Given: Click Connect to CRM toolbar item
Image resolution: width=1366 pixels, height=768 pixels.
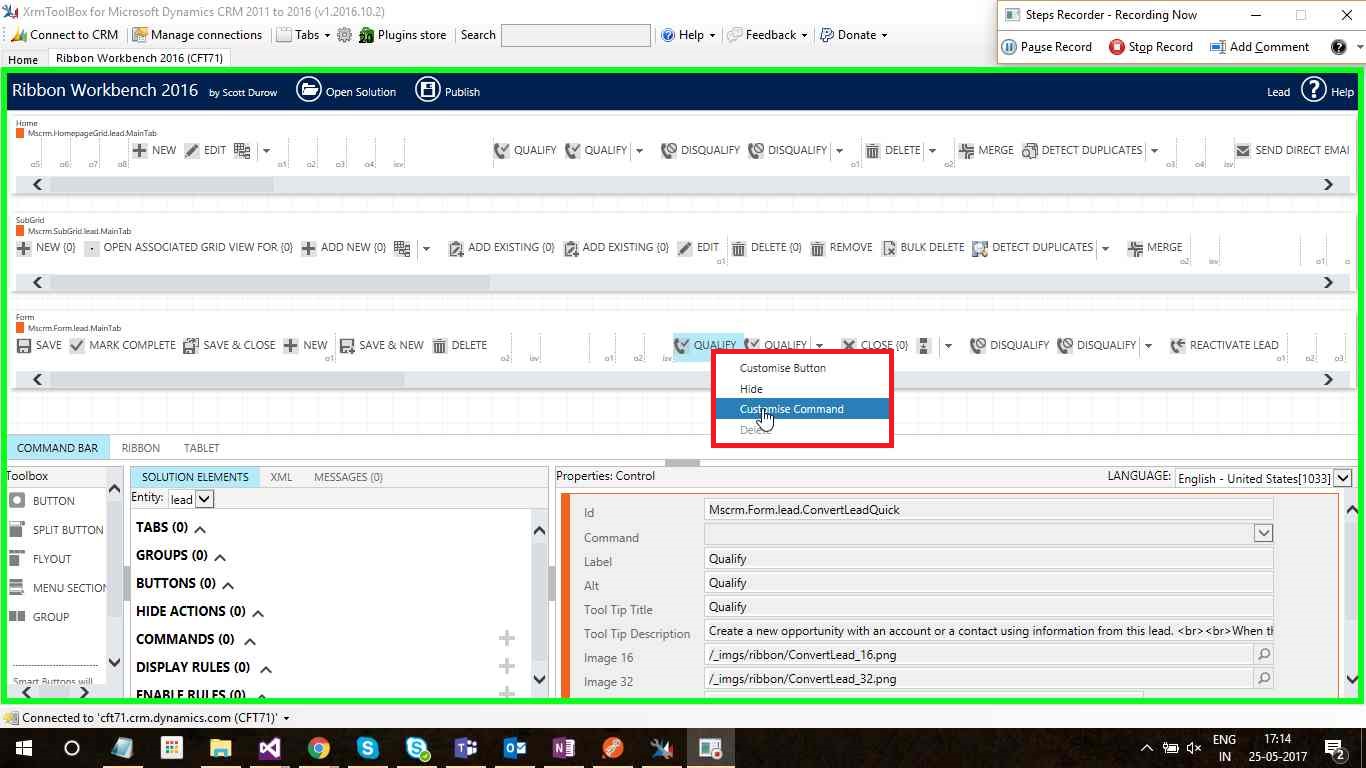Looking at the screenshot, I should tap(64, 35).
